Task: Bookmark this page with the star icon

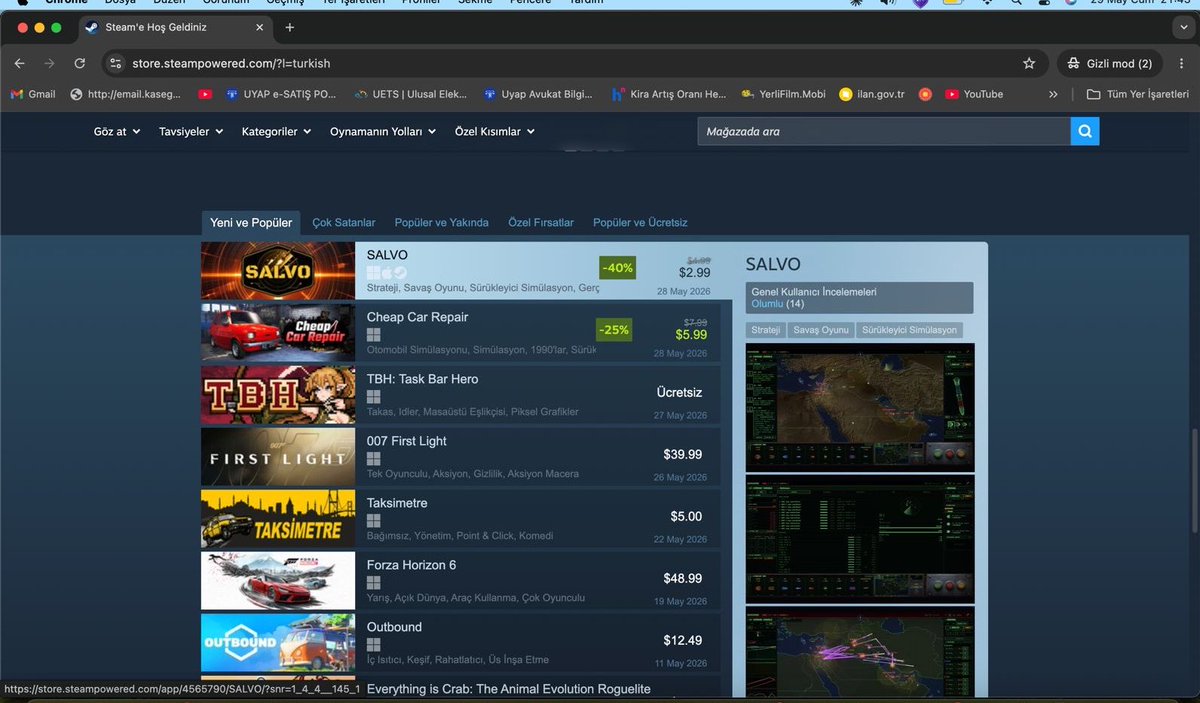Action: coord(1029,63)
